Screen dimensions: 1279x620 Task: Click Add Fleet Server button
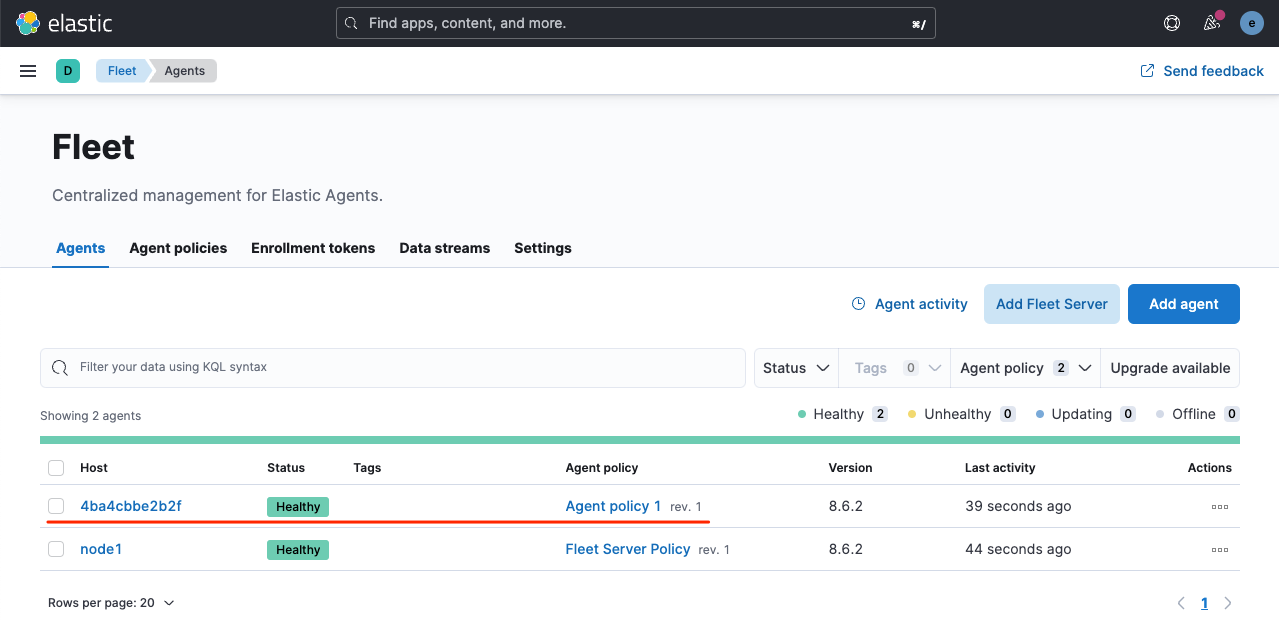1052,304
